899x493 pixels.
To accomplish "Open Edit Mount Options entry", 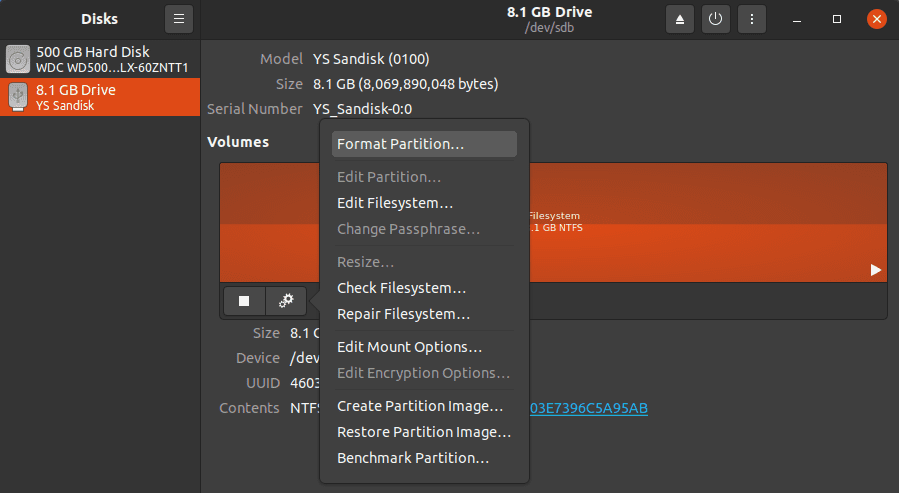I will coord(424,347).
